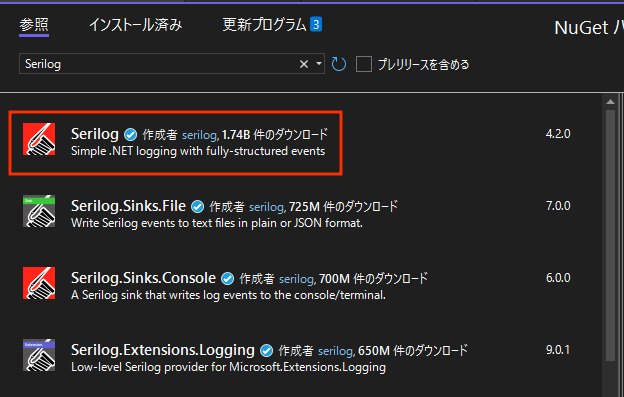Open the 更新プログラム tab

[264, 25]
